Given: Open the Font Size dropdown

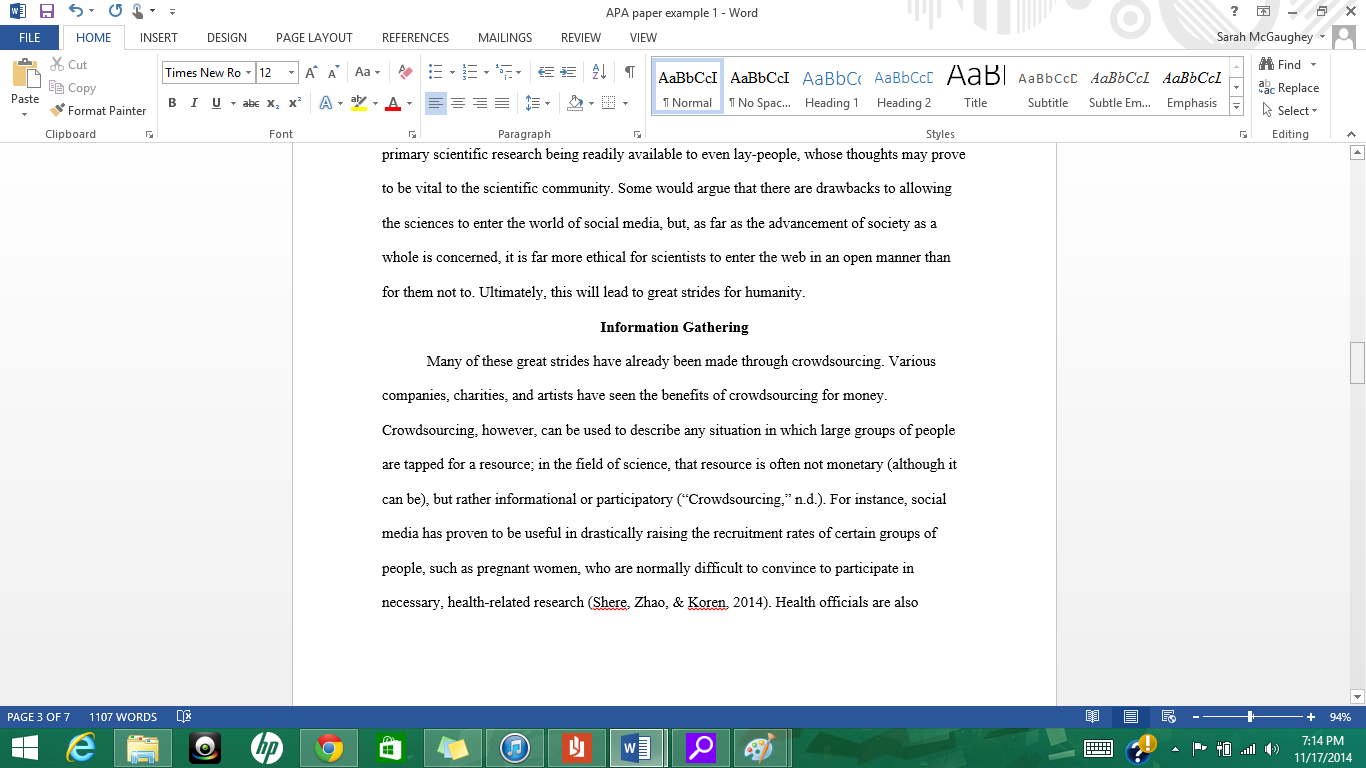Looking at the screenshot, I should point(291,72).
